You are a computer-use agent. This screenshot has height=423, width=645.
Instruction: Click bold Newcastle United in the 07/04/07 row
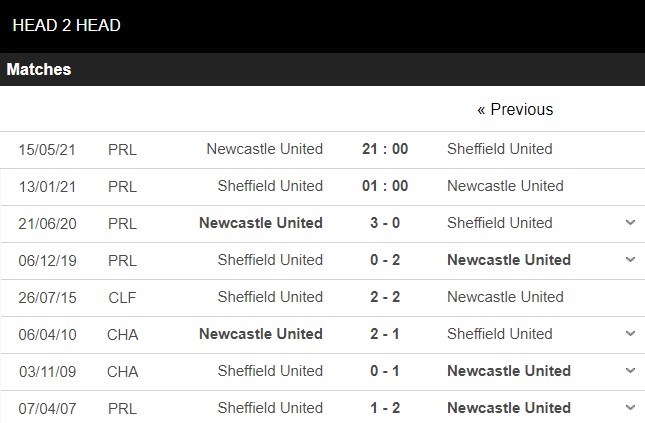click(509, 408)
